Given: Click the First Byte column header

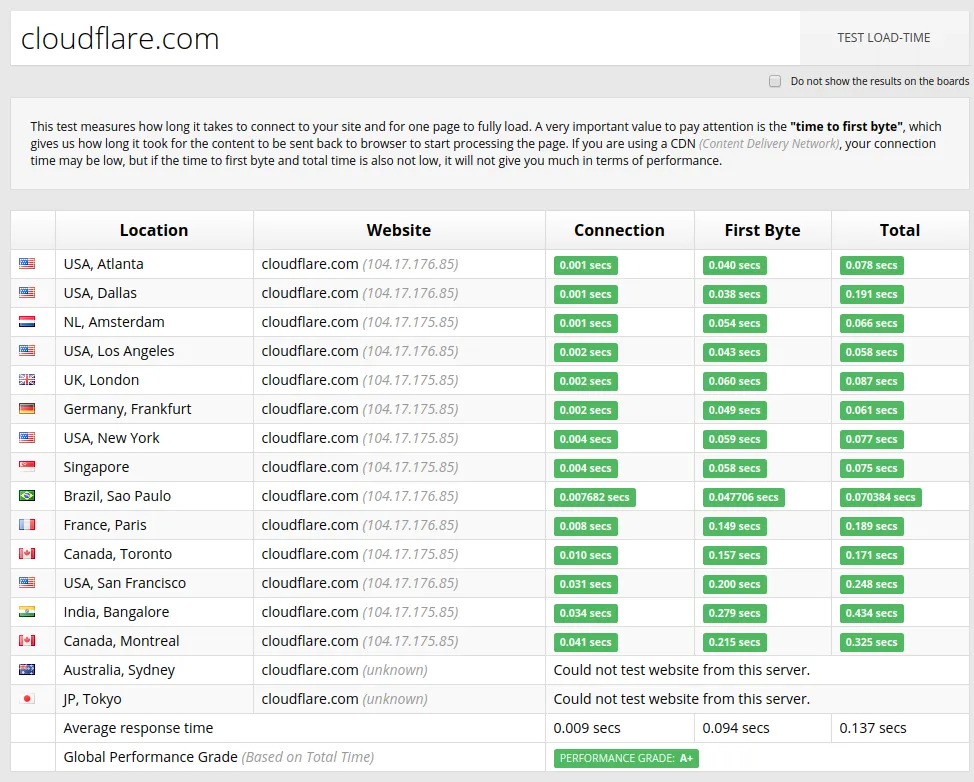Looking at the screenshot, I should point(762,230).
